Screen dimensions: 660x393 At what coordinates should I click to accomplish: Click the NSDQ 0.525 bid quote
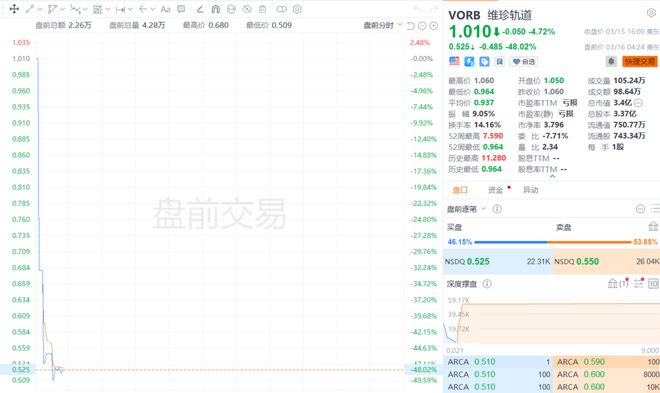(x=498, y=261)
